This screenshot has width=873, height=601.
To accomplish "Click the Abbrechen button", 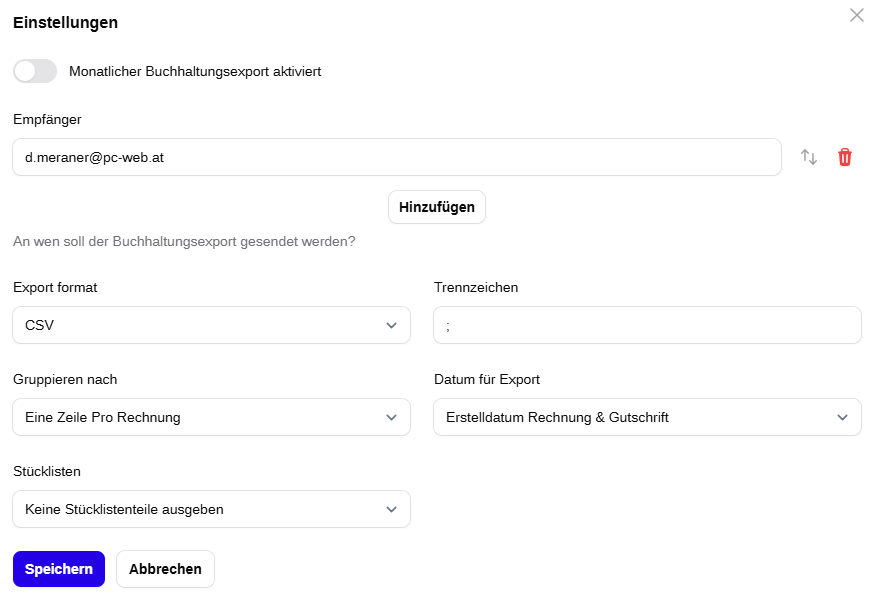I will pyautogui.click(x=165, y=569).
